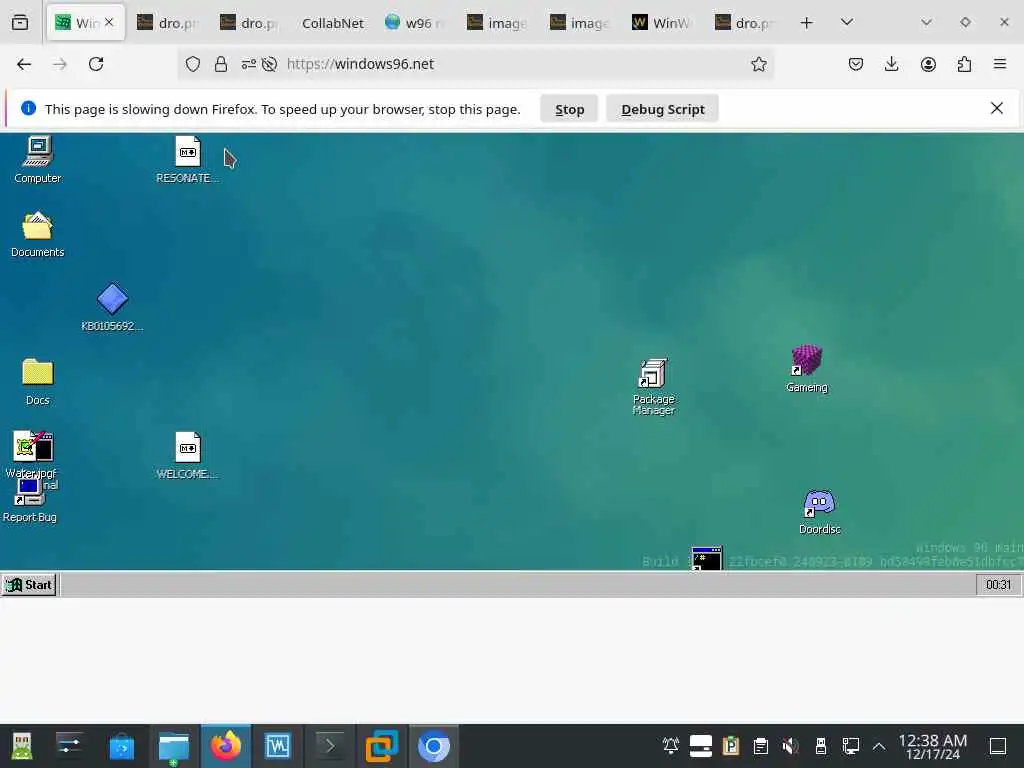
Task: Expand the hidden system tray icons
Action: [x=879, y=746]
